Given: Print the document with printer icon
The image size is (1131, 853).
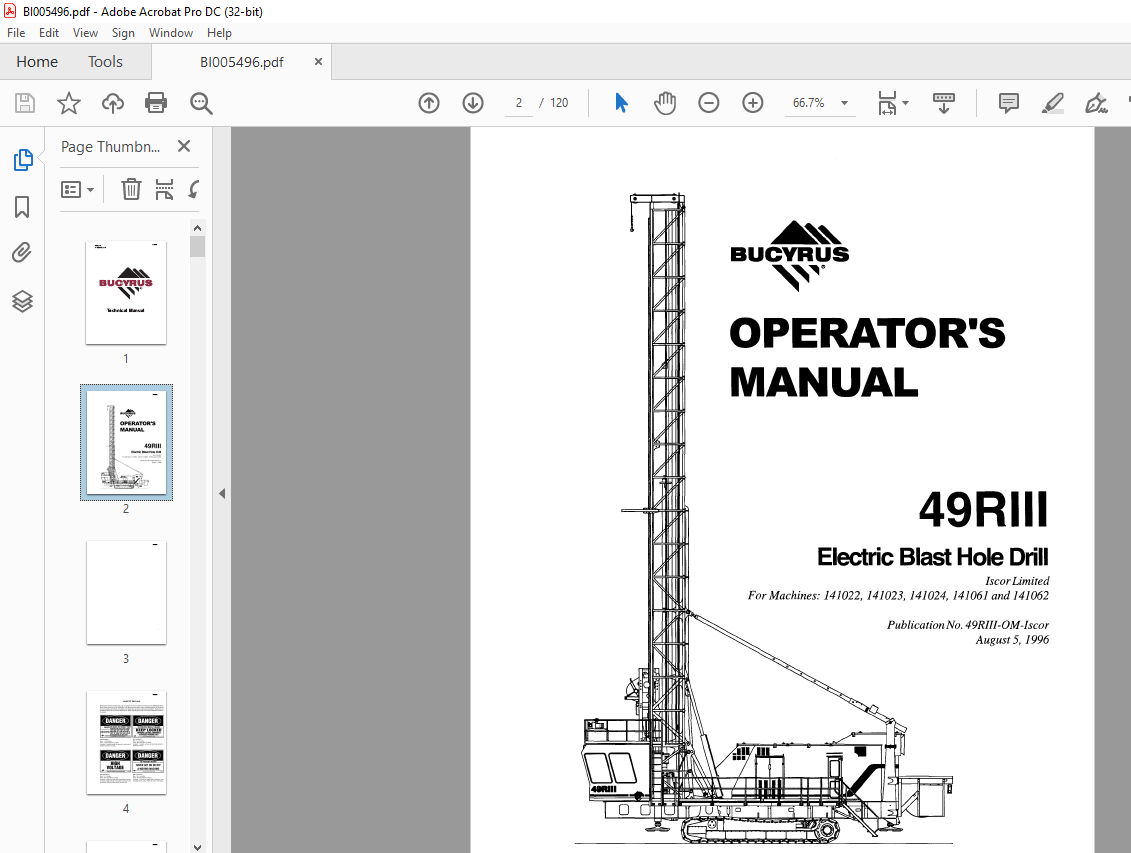Looking at the screenshot, I should 156,103.
